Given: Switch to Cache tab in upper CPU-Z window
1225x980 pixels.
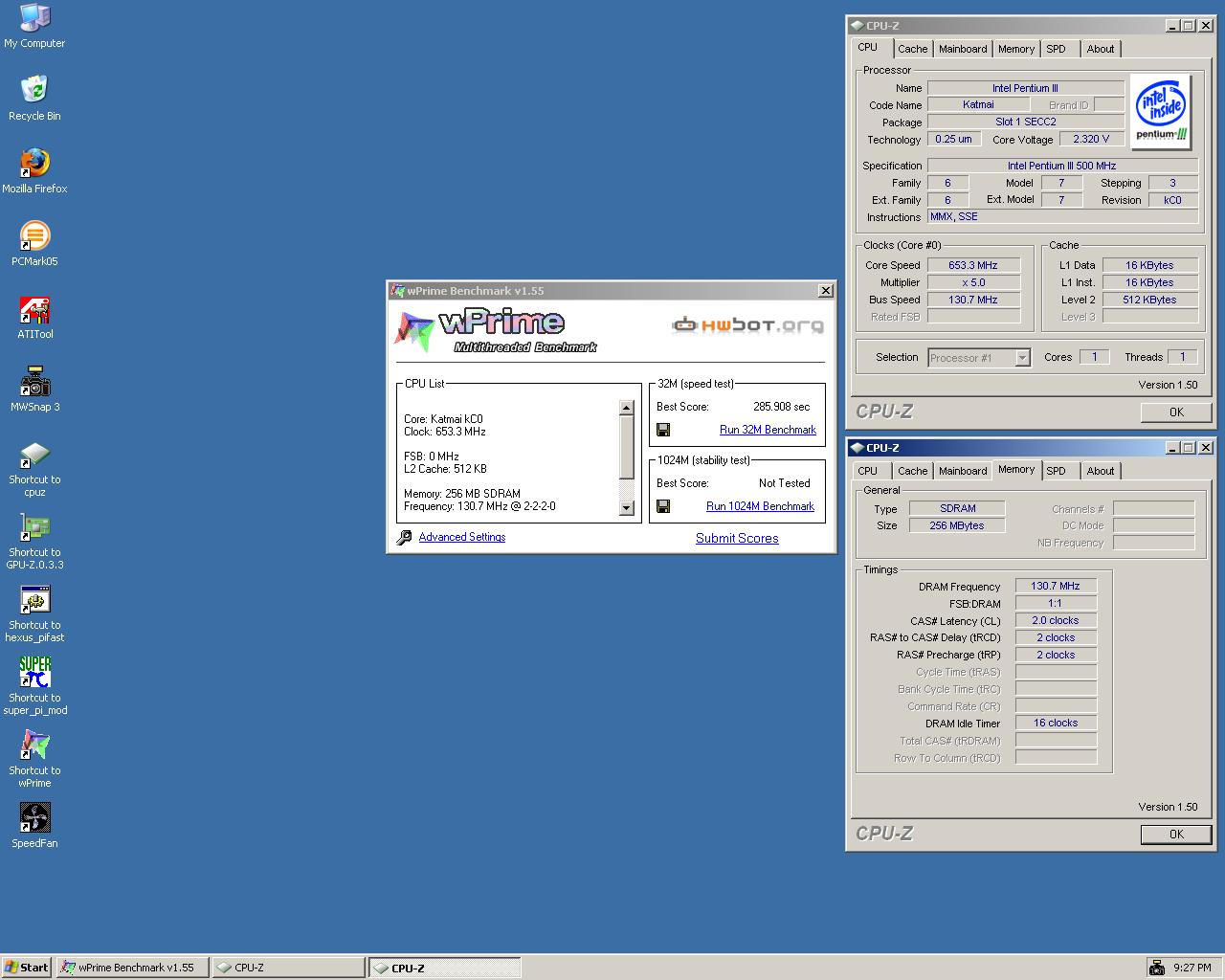Looking at the screenshot, I should pyautogui.click(x=912, y=49).
